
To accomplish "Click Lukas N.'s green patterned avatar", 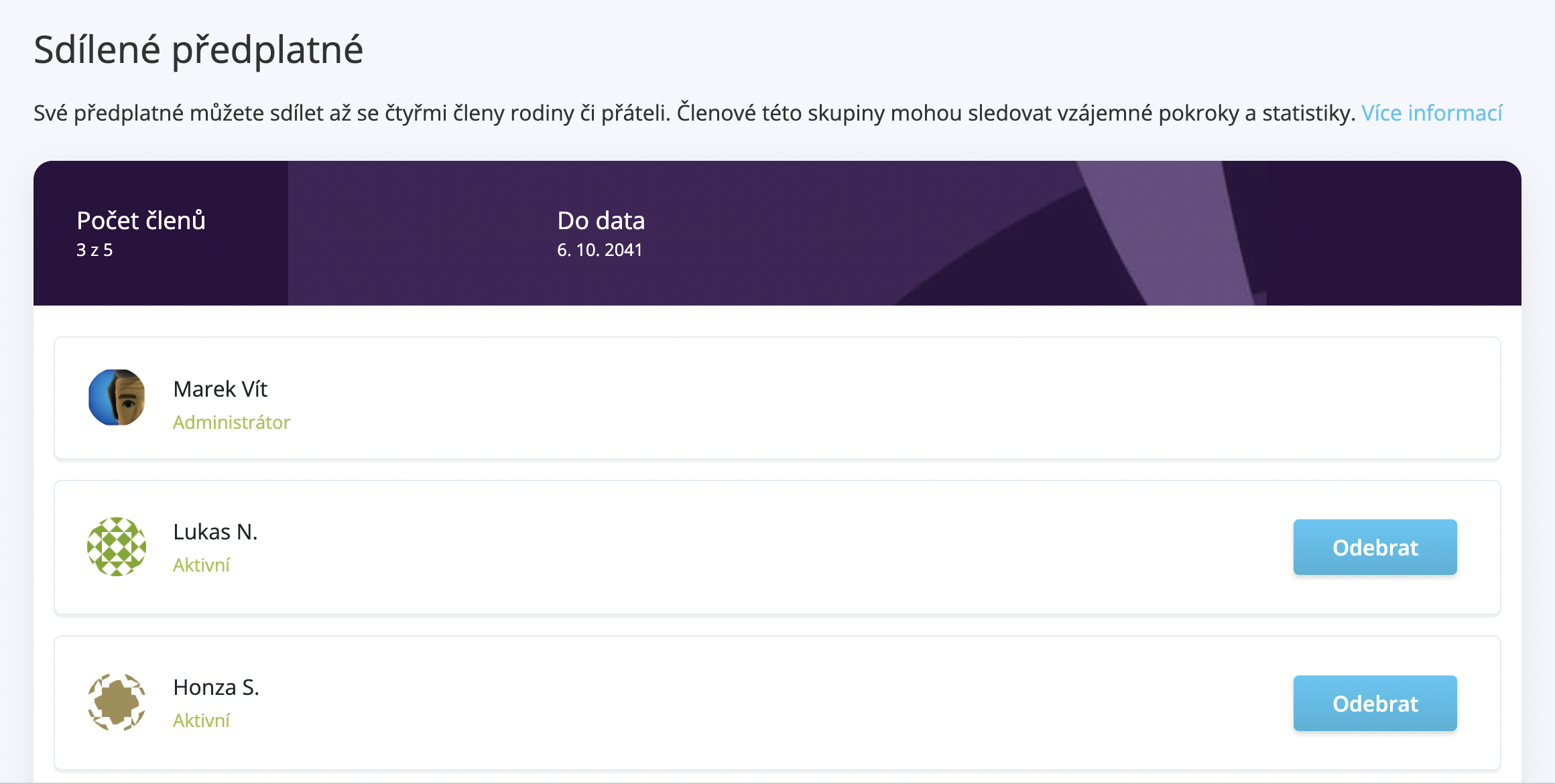I will [117, 547].
